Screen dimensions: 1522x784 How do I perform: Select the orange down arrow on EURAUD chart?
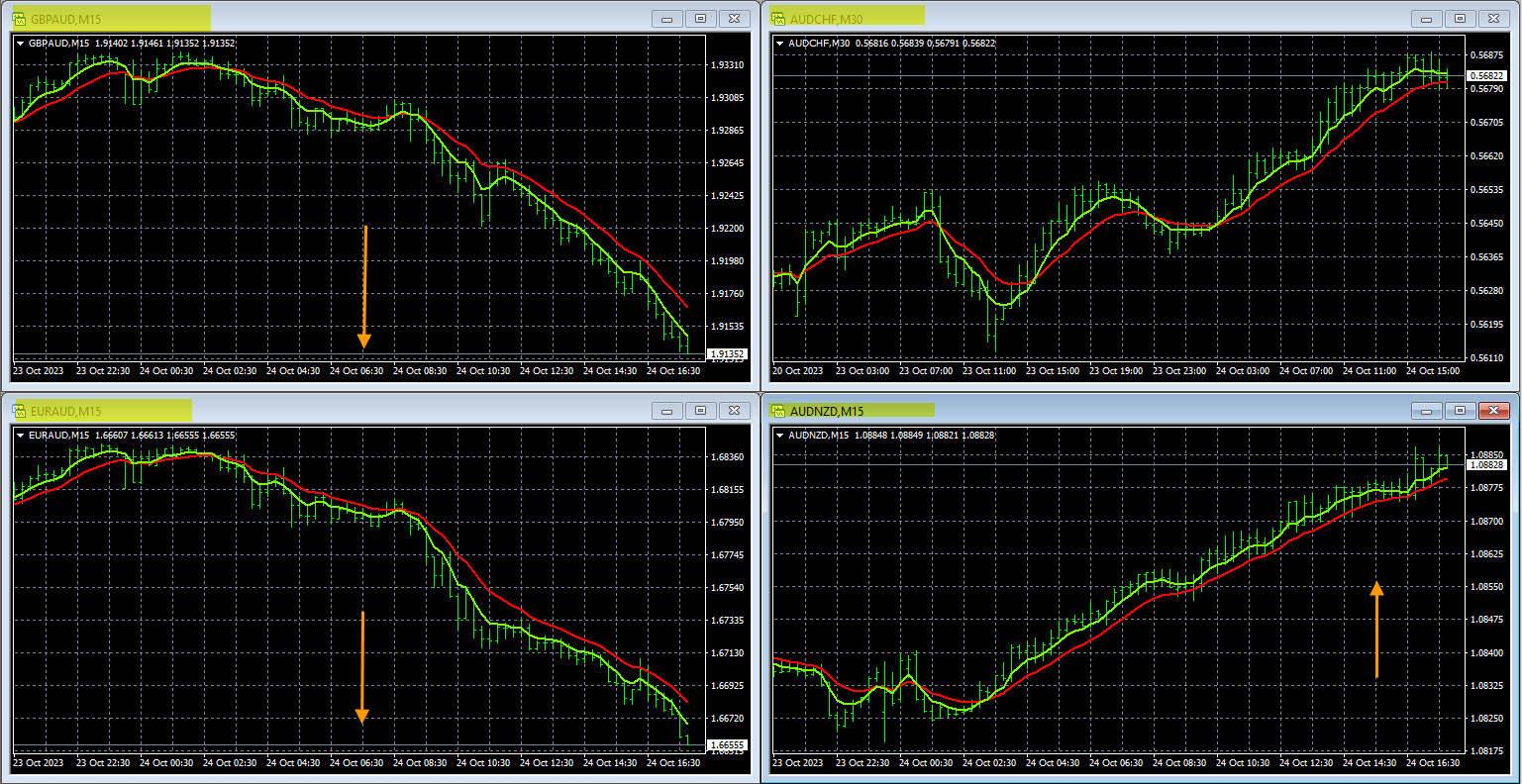tap(362, 668)
